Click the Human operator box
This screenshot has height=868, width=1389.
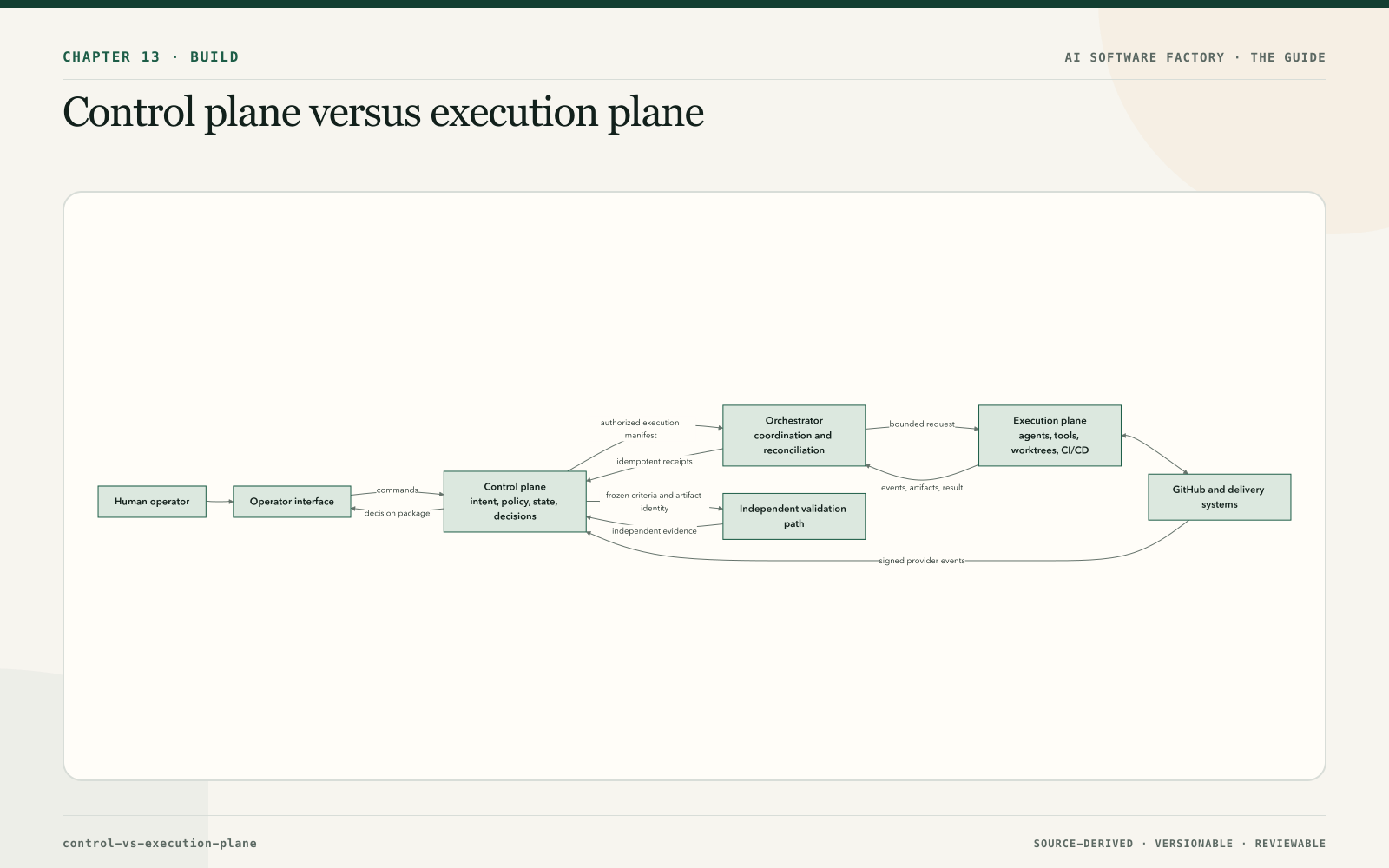[152, 502]
